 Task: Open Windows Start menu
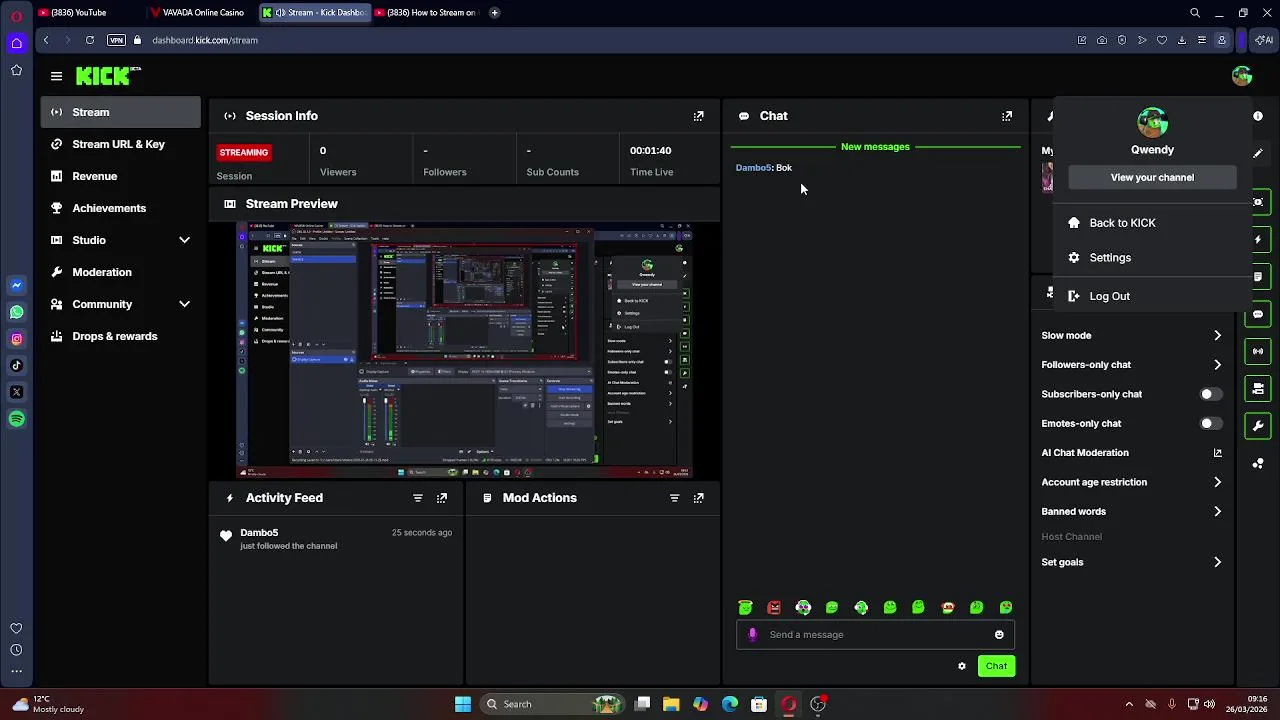(462, 704)
